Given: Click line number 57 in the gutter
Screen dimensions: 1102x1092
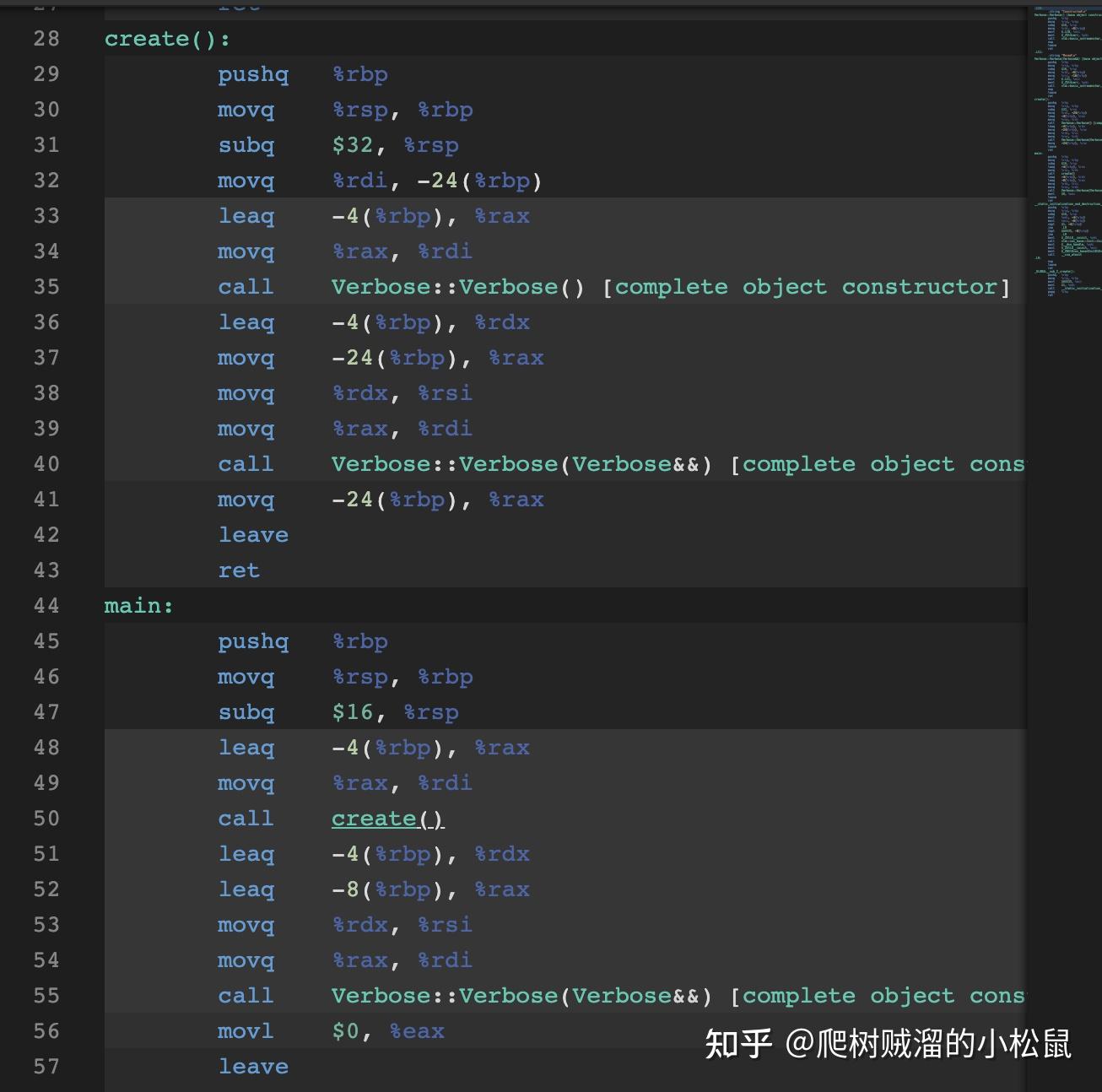Looking at the screenshot, I should [46, 1067].
